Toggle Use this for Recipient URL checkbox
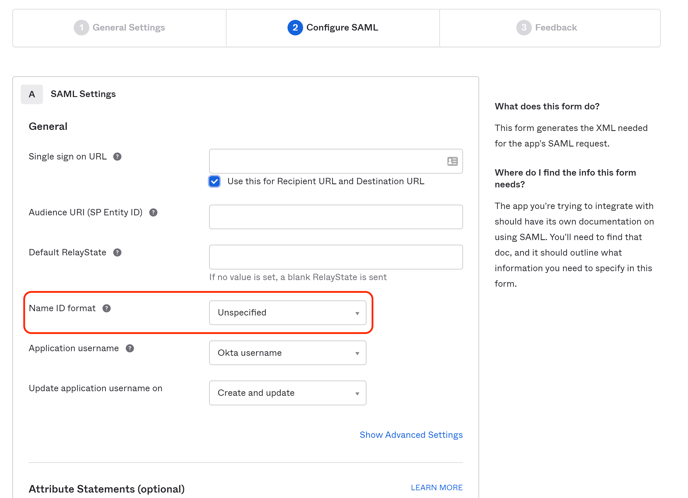 point(215,182)
